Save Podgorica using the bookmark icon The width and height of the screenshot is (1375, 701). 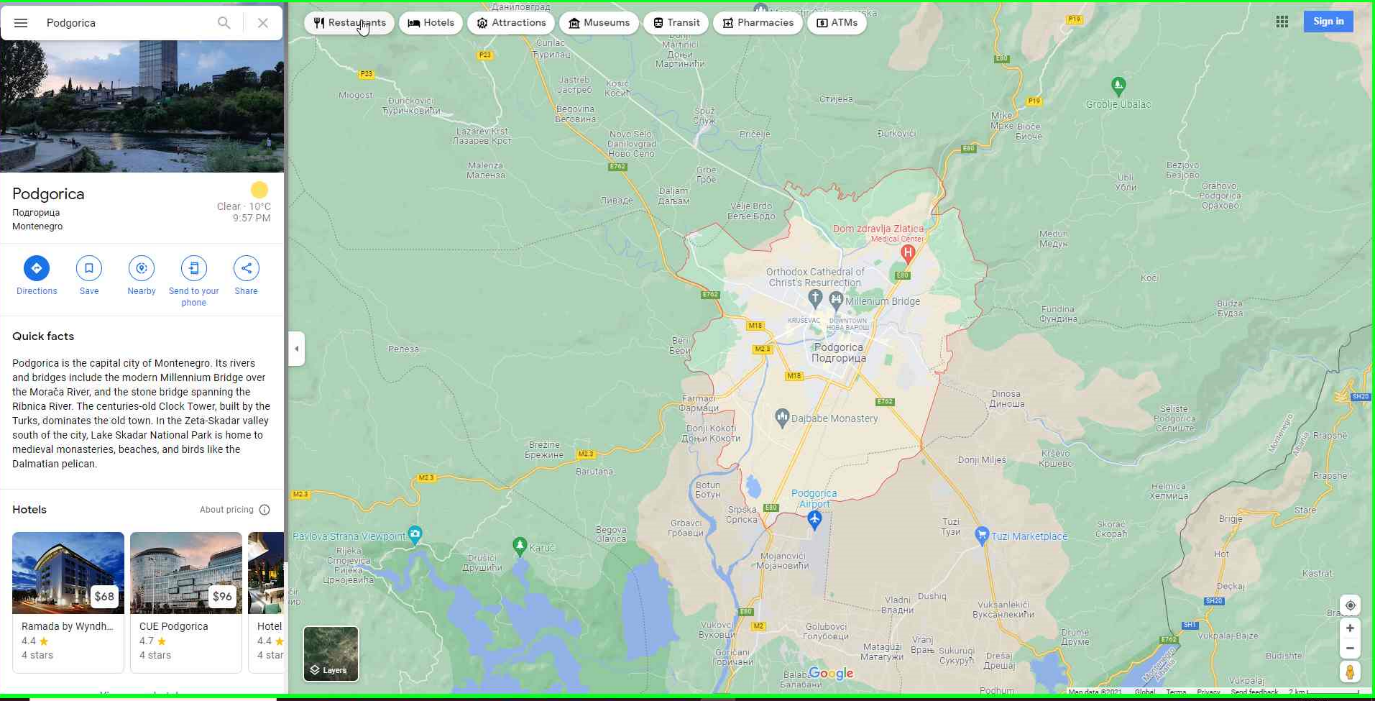[89, 268]
